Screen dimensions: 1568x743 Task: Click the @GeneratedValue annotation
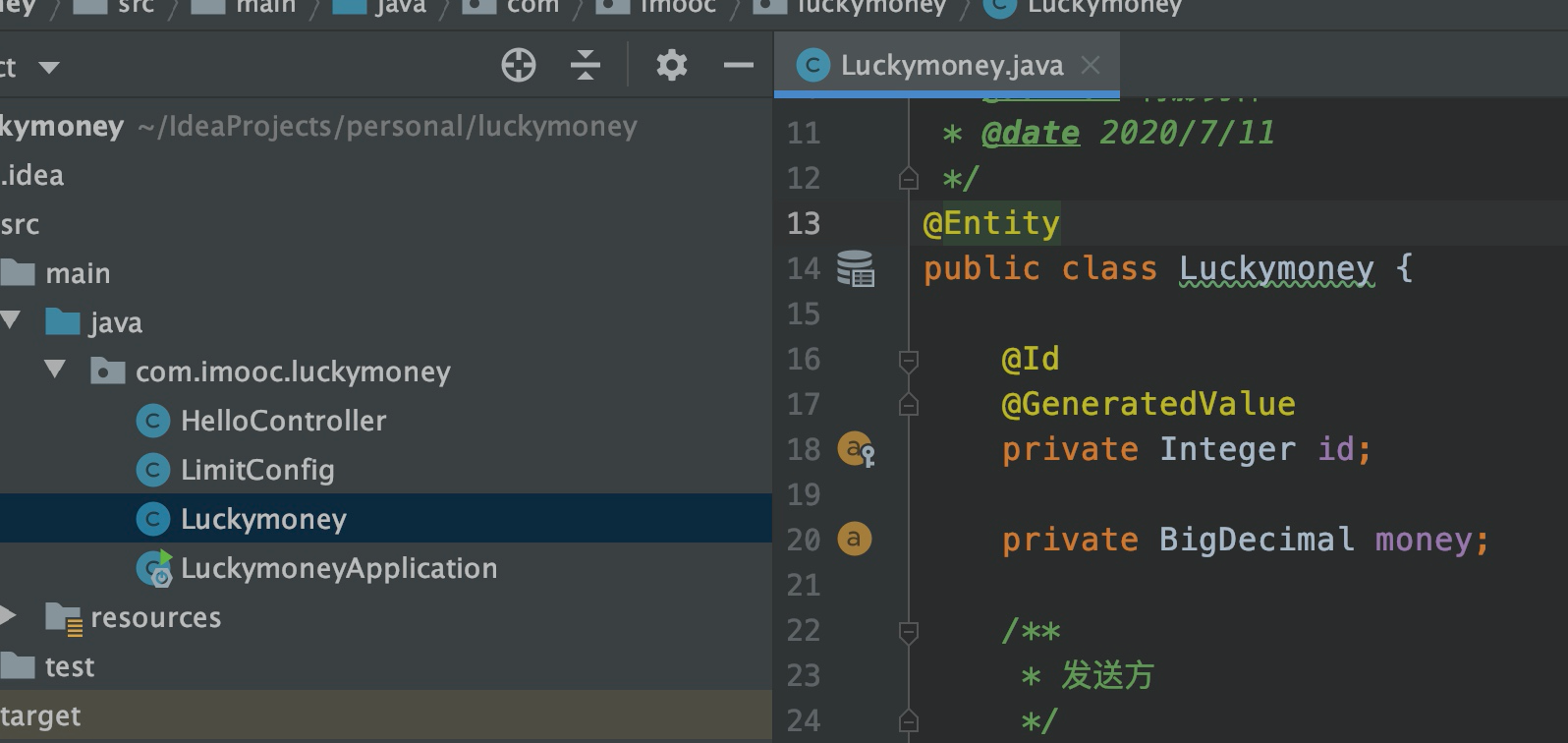tap(1148, 404)
